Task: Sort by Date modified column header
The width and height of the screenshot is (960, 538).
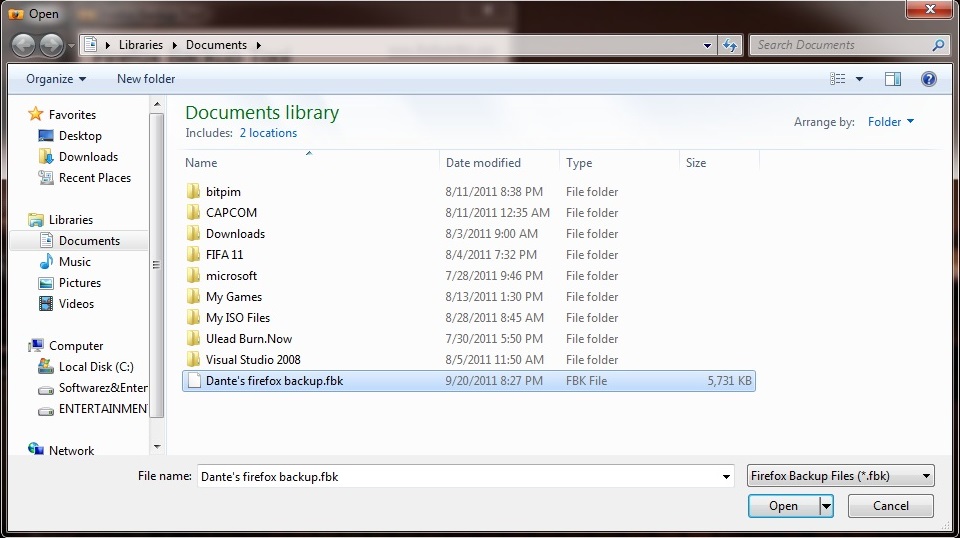Action: (x=483, y=163)
